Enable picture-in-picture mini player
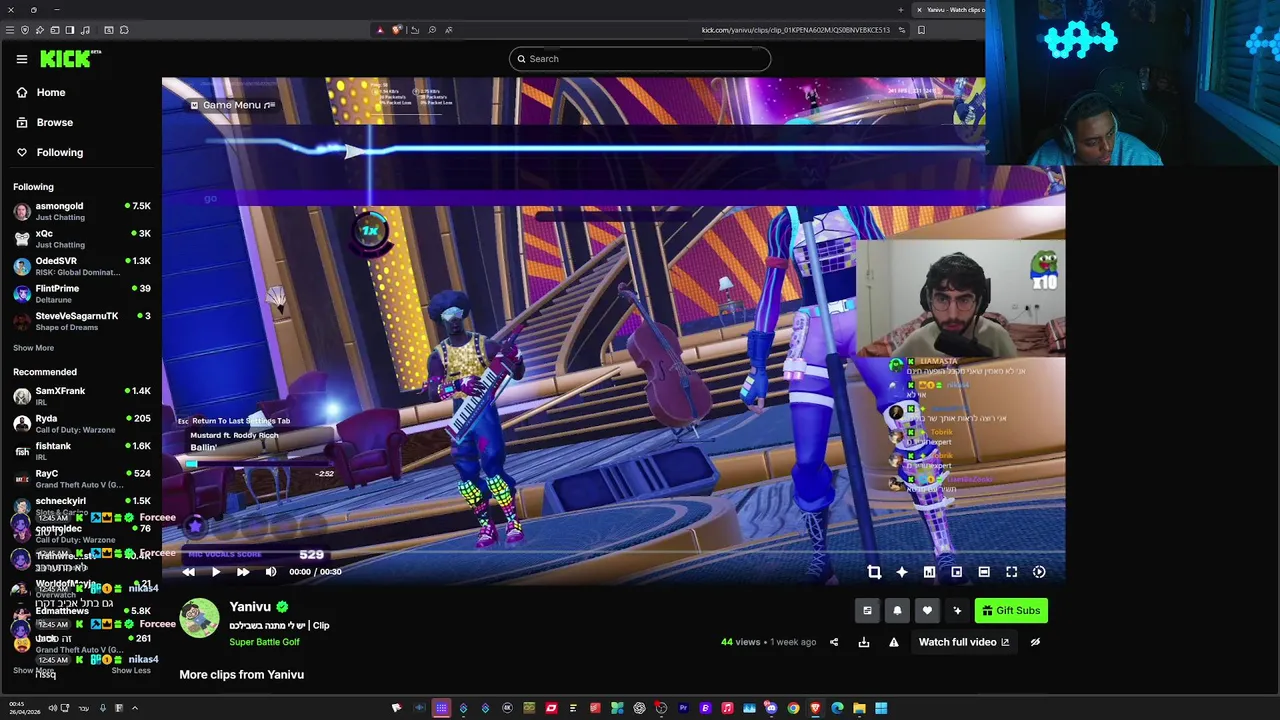 tap(957, 572)
